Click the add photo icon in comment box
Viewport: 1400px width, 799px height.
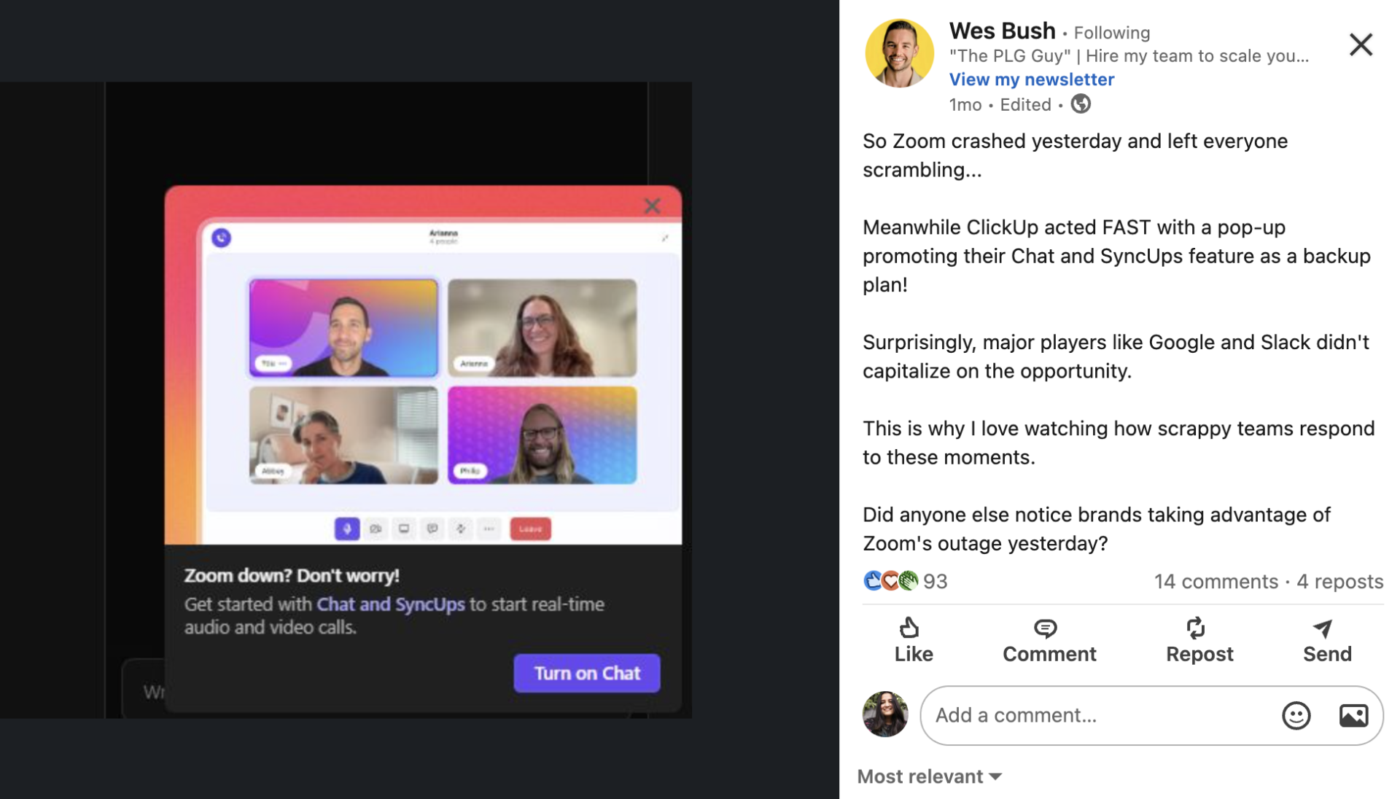[x=1354, y=715]
